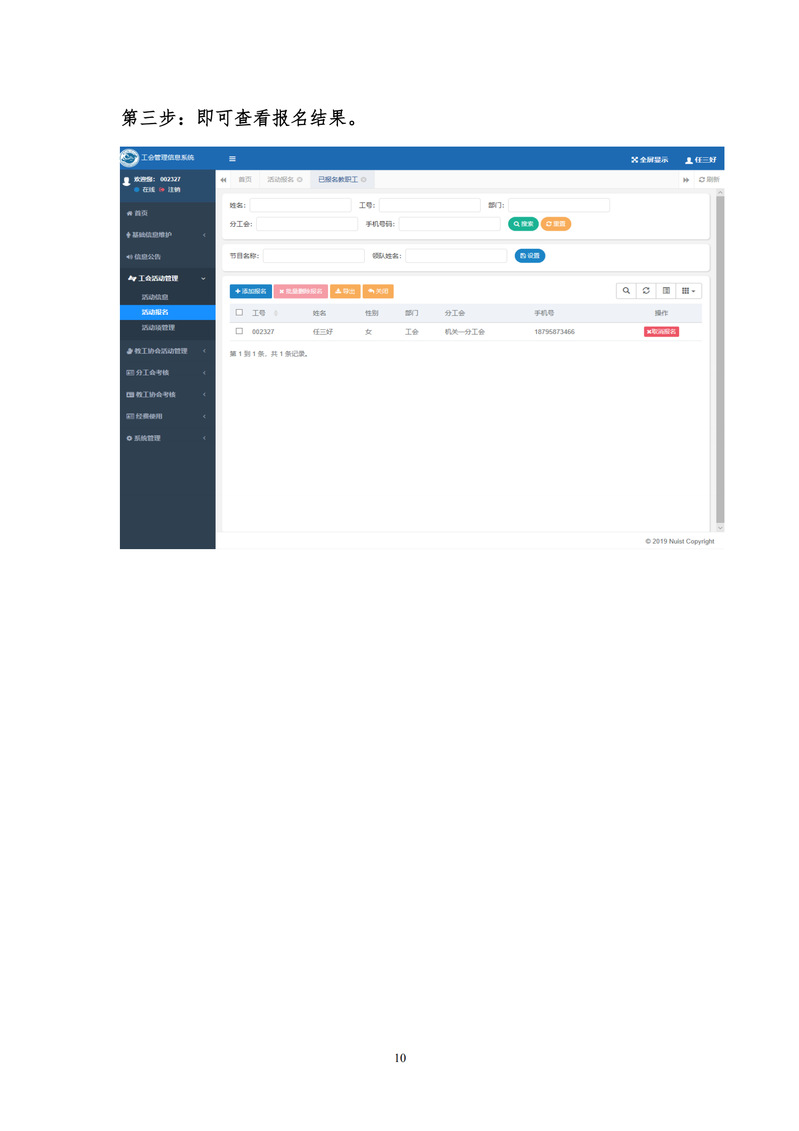
Task: Click the table refresh icon
Action: coord(646,291)
